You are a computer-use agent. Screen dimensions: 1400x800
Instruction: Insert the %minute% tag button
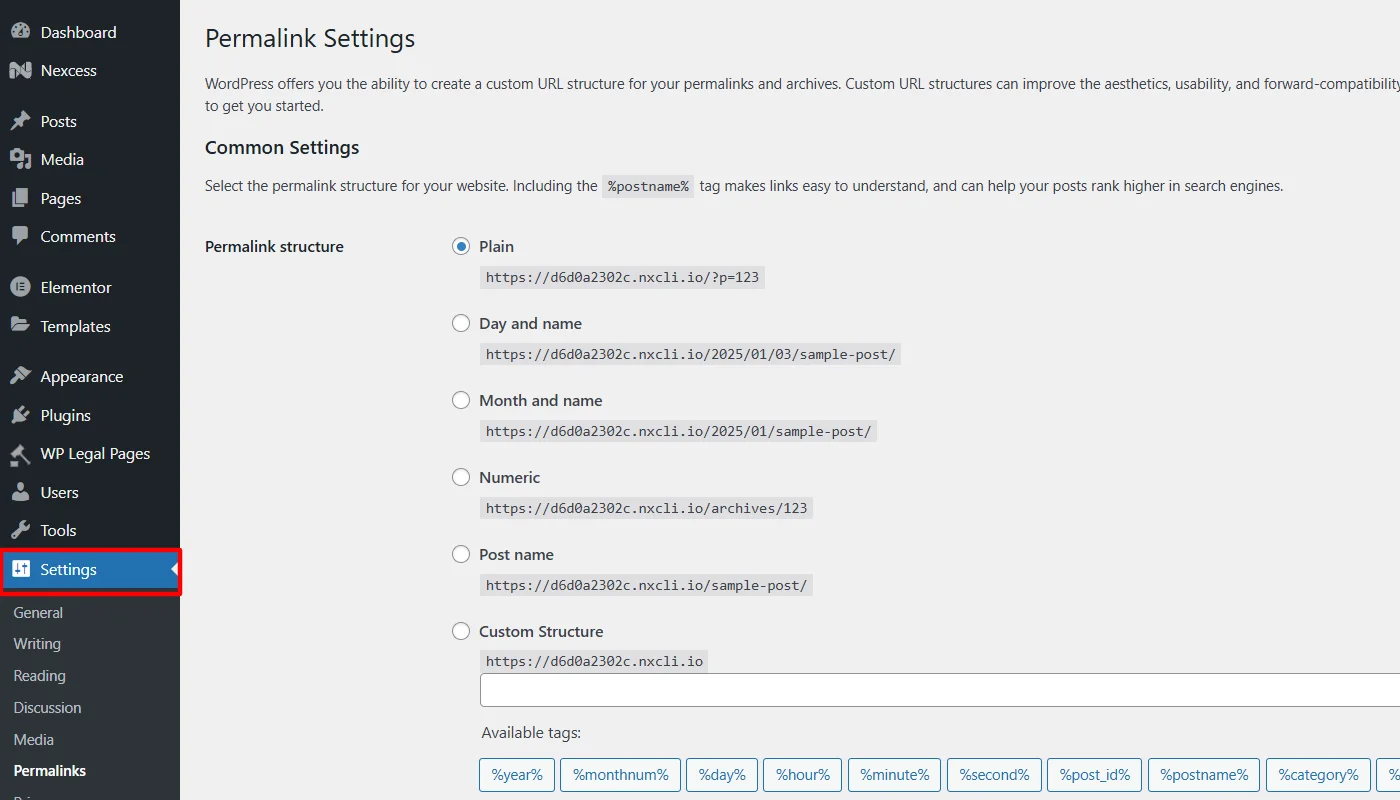coord(894,775)
